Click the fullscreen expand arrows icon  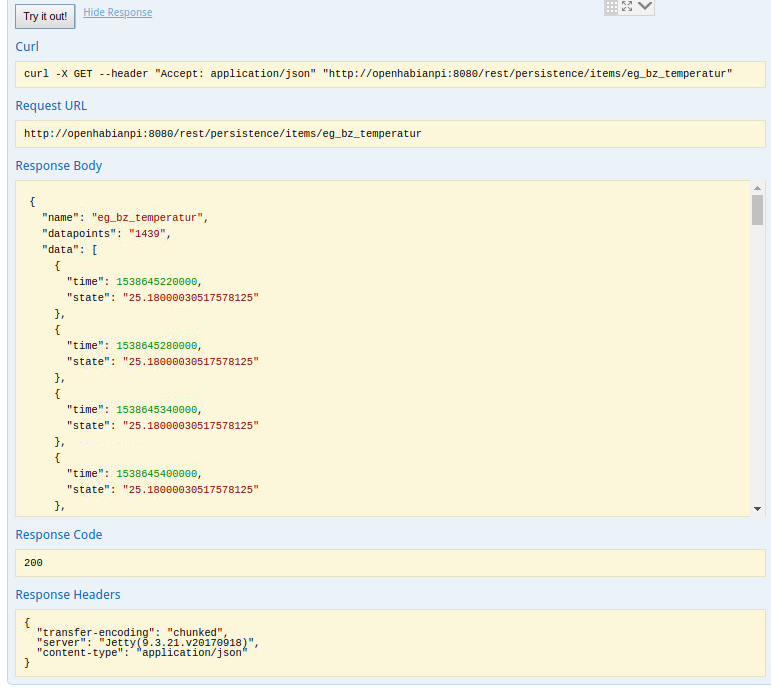[x=627, y=6]
